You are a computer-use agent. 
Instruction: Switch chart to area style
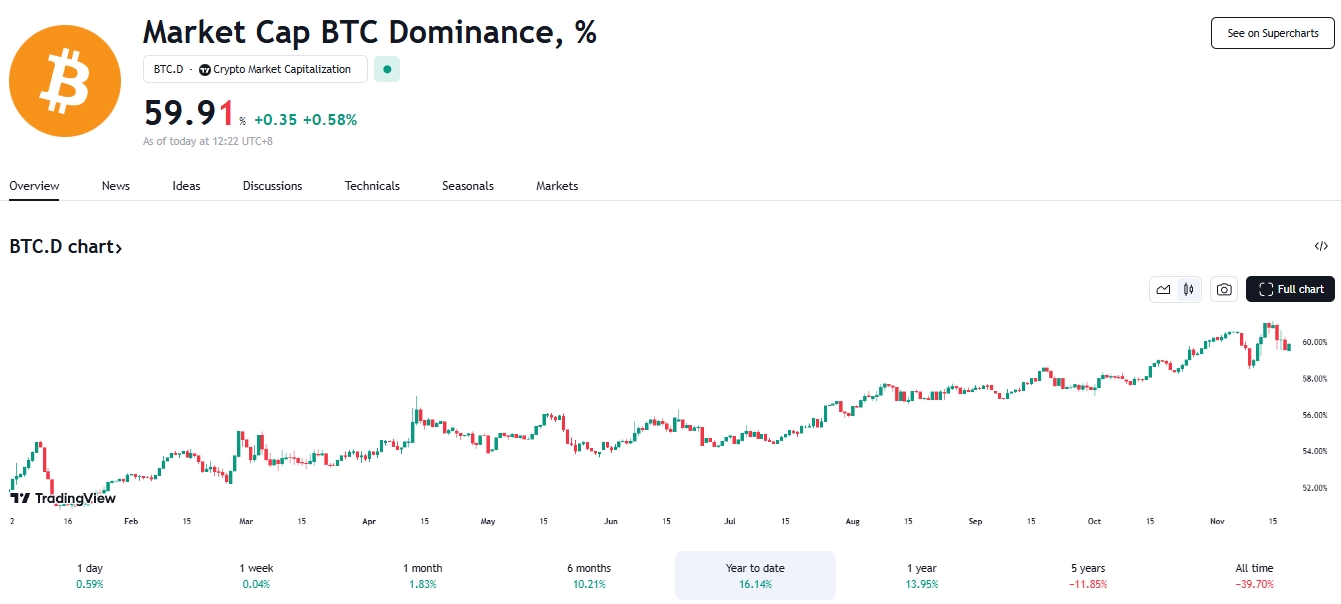tap(1163, 289)
